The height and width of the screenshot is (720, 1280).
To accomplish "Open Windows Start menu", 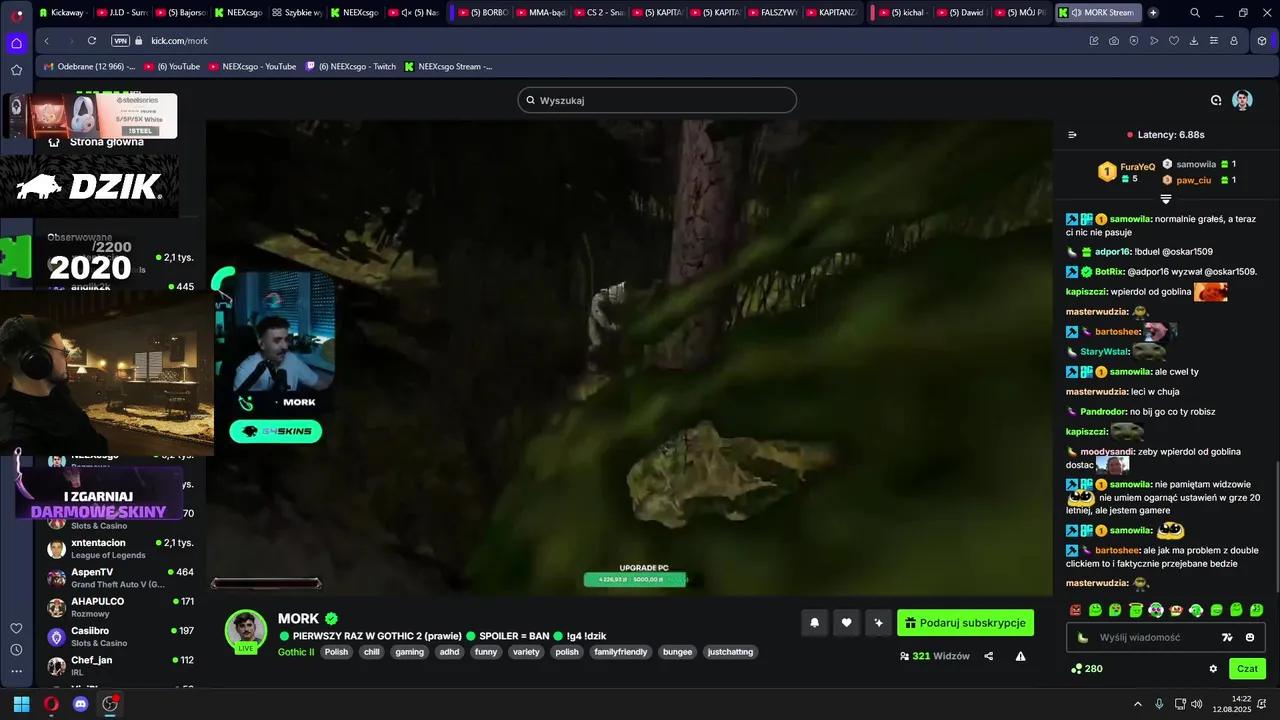I will 21,704.
